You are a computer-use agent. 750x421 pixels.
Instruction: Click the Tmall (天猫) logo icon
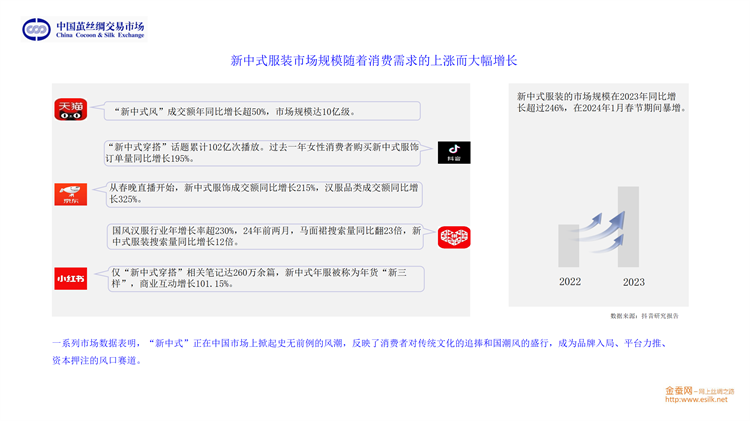click(x=71, y=110)
